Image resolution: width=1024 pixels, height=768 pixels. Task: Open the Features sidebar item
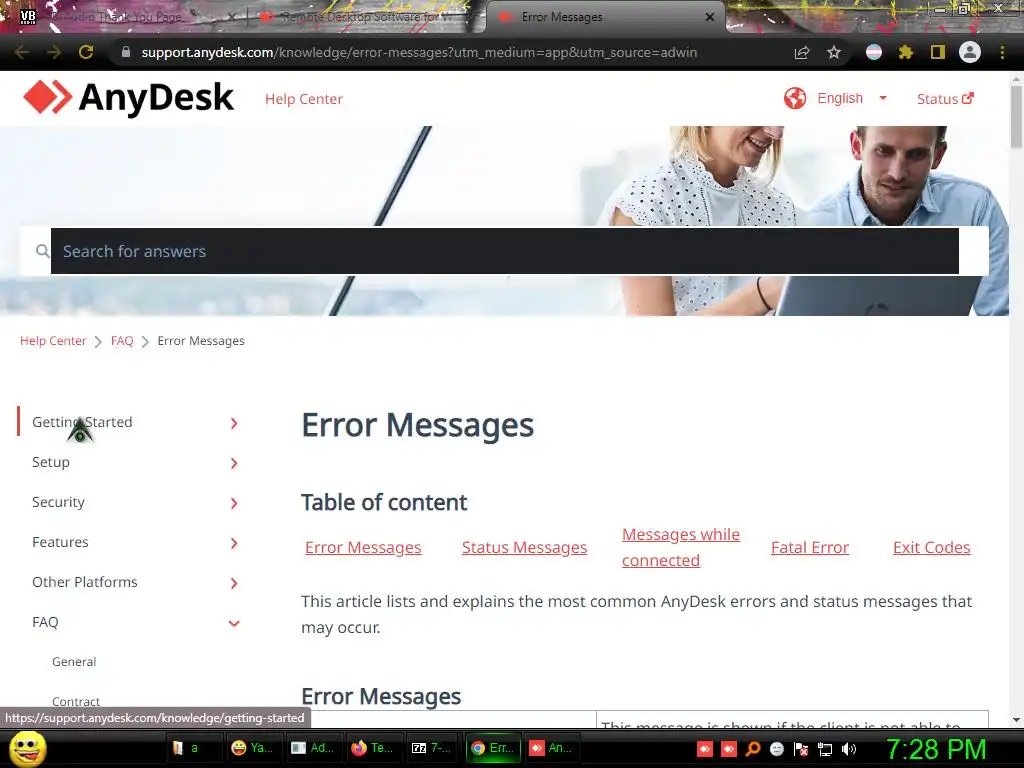click(x=60, y=541)
